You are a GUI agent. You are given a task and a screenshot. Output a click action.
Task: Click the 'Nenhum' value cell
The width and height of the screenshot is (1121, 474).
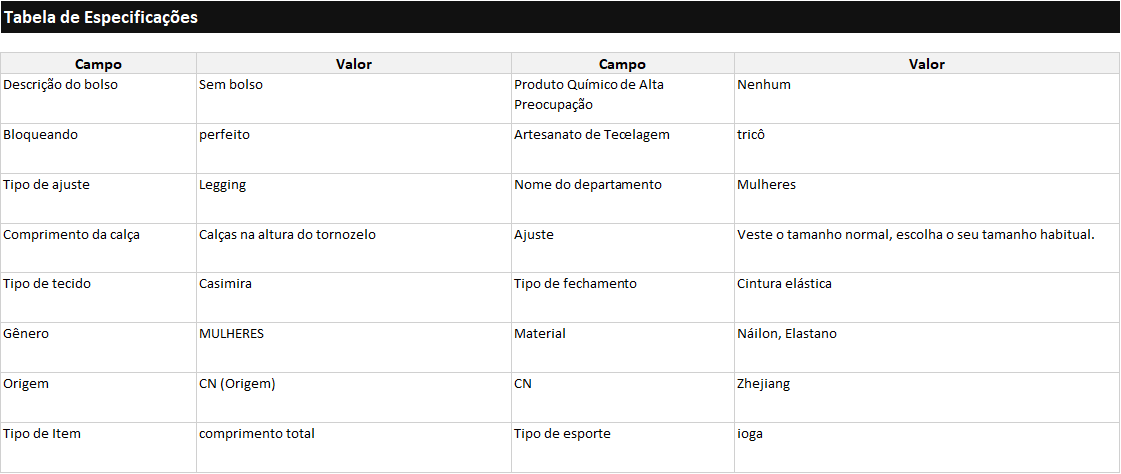click(764, 85)
